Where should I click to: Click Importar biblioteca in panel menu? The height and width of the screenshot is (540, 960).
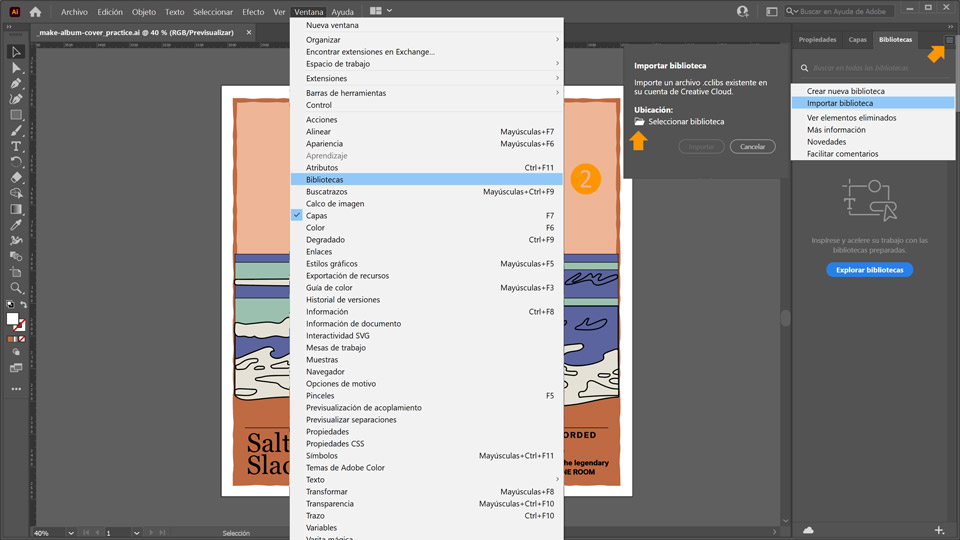click(x=840, y=103)
